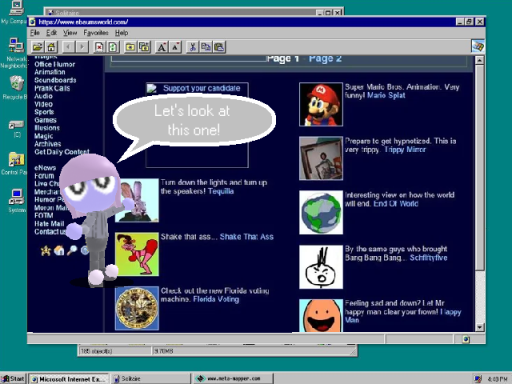Click the Home toolbar icon
The image size is (512, 384).
(51, 47)
